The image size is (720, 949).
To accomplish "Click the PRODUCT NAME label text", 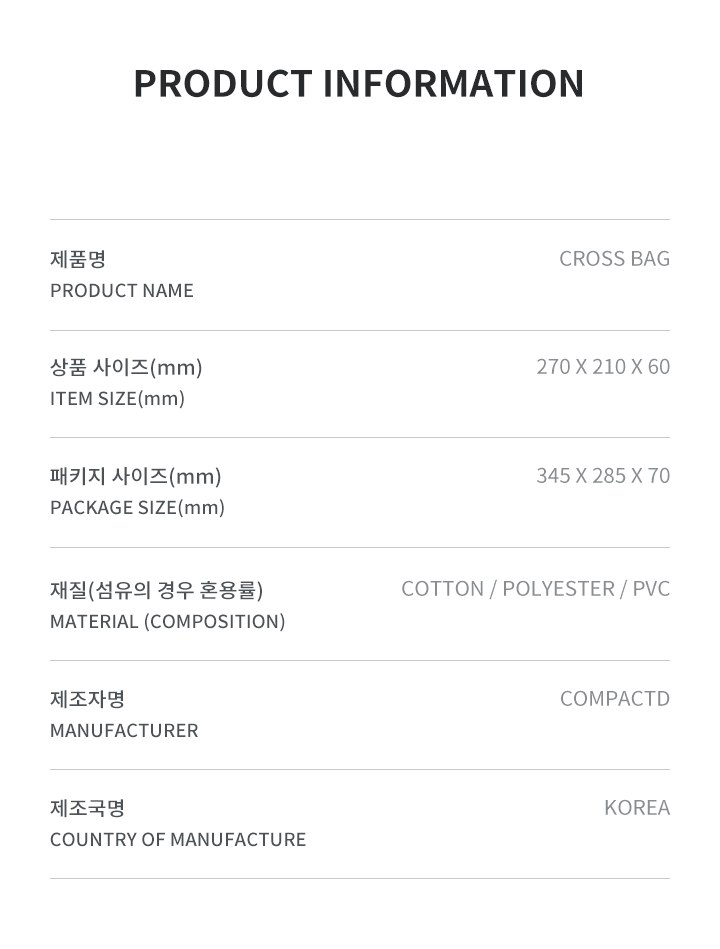I will click(x=122, y=291).
